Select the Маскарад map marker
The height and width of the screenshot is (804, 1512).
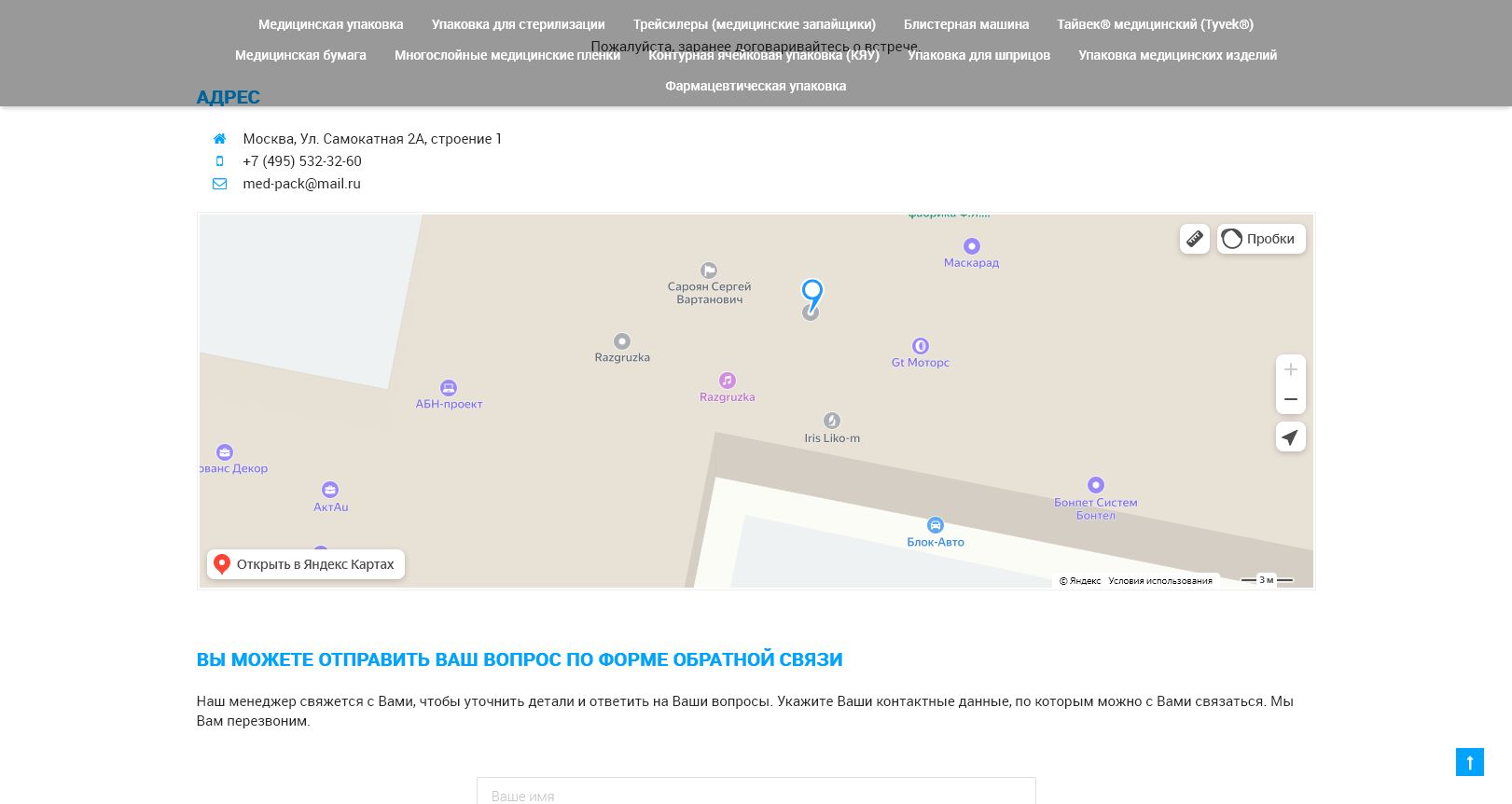point(972,246)
